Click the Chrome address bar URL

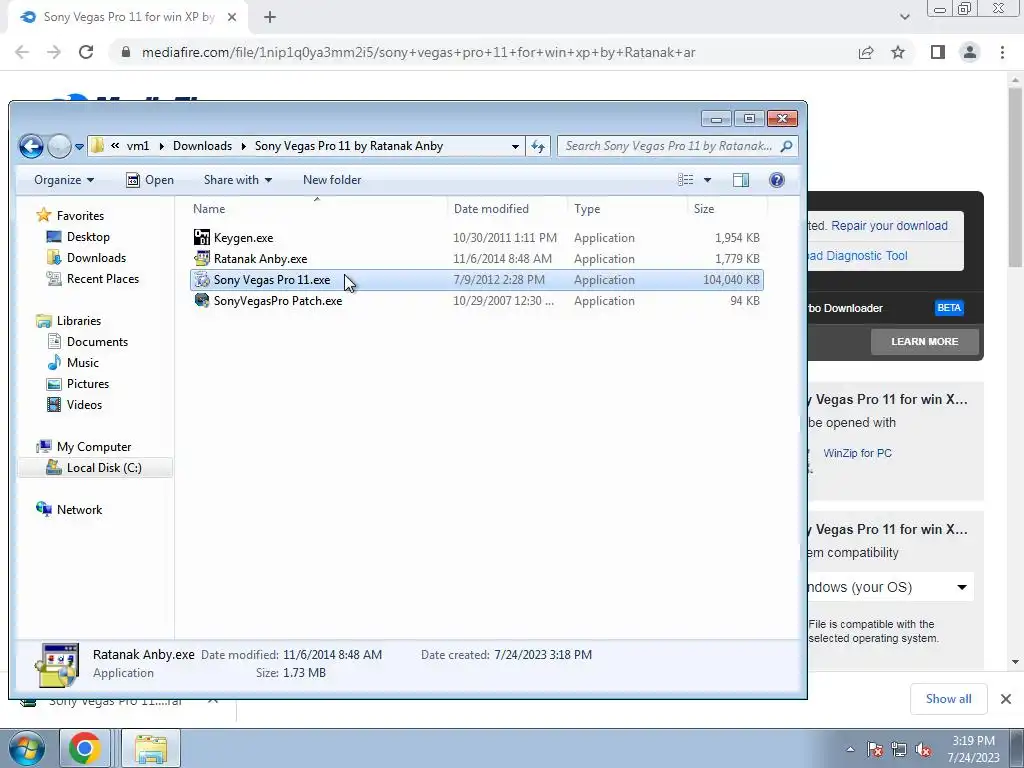[418, 52]
